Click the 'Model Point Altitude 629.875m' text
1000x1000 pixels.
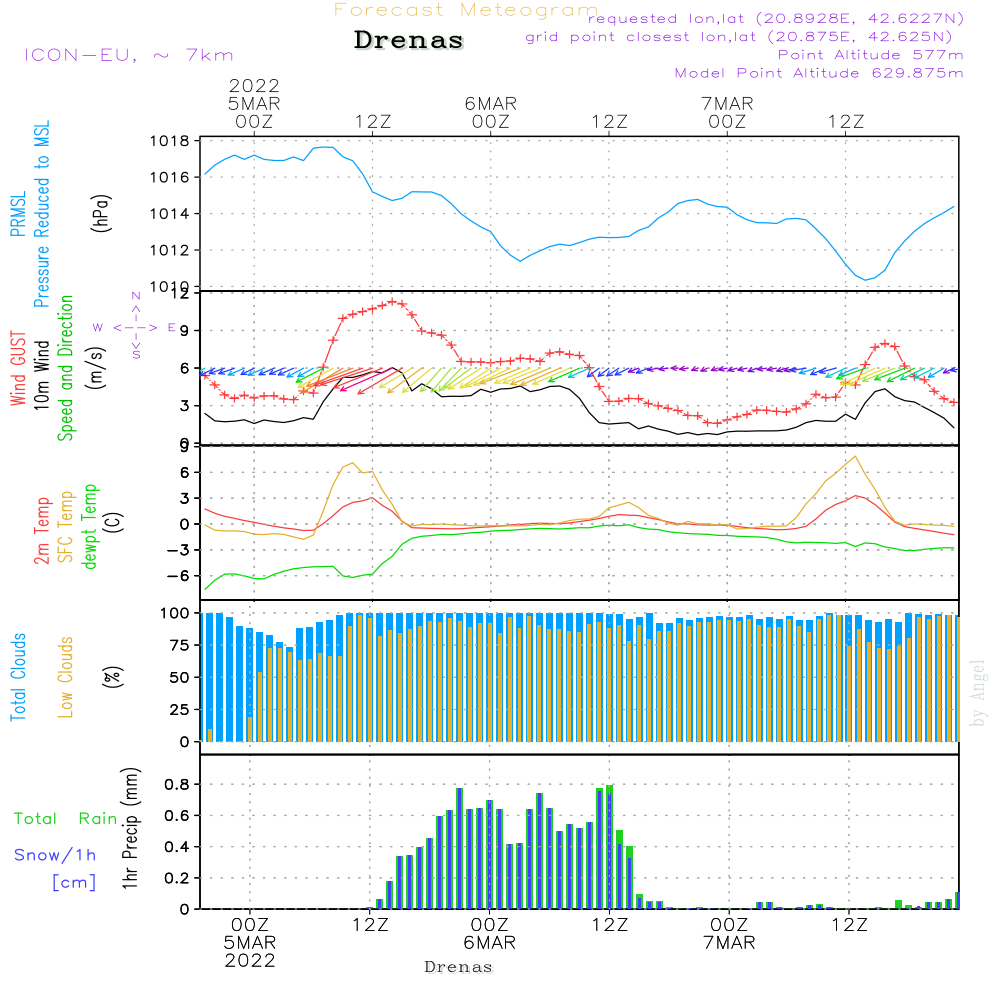pos(819,73)
